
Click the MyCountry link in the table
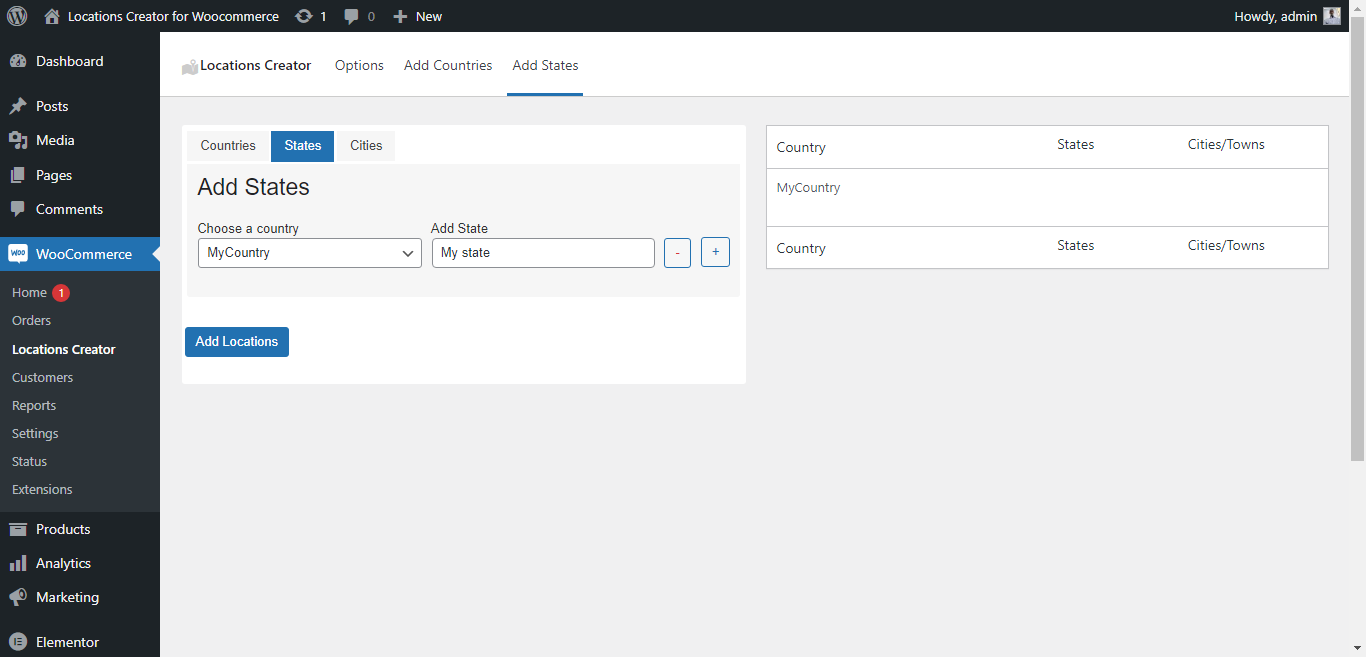pyautogui.click(x=808, y=188)
